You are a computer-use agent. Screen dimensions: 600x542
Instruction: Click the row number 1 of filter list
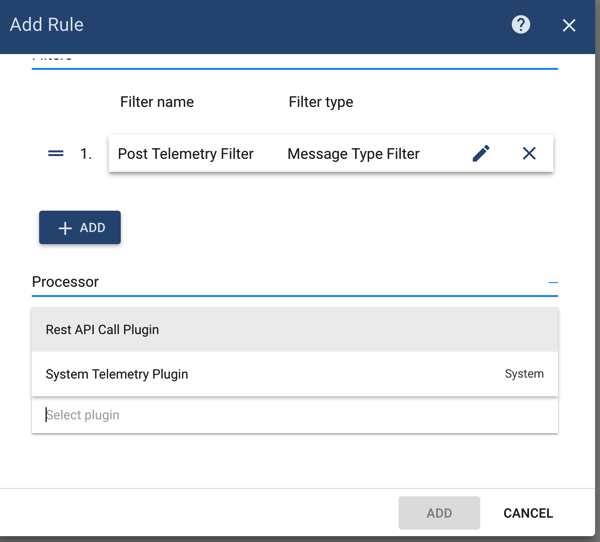point(86,154)
